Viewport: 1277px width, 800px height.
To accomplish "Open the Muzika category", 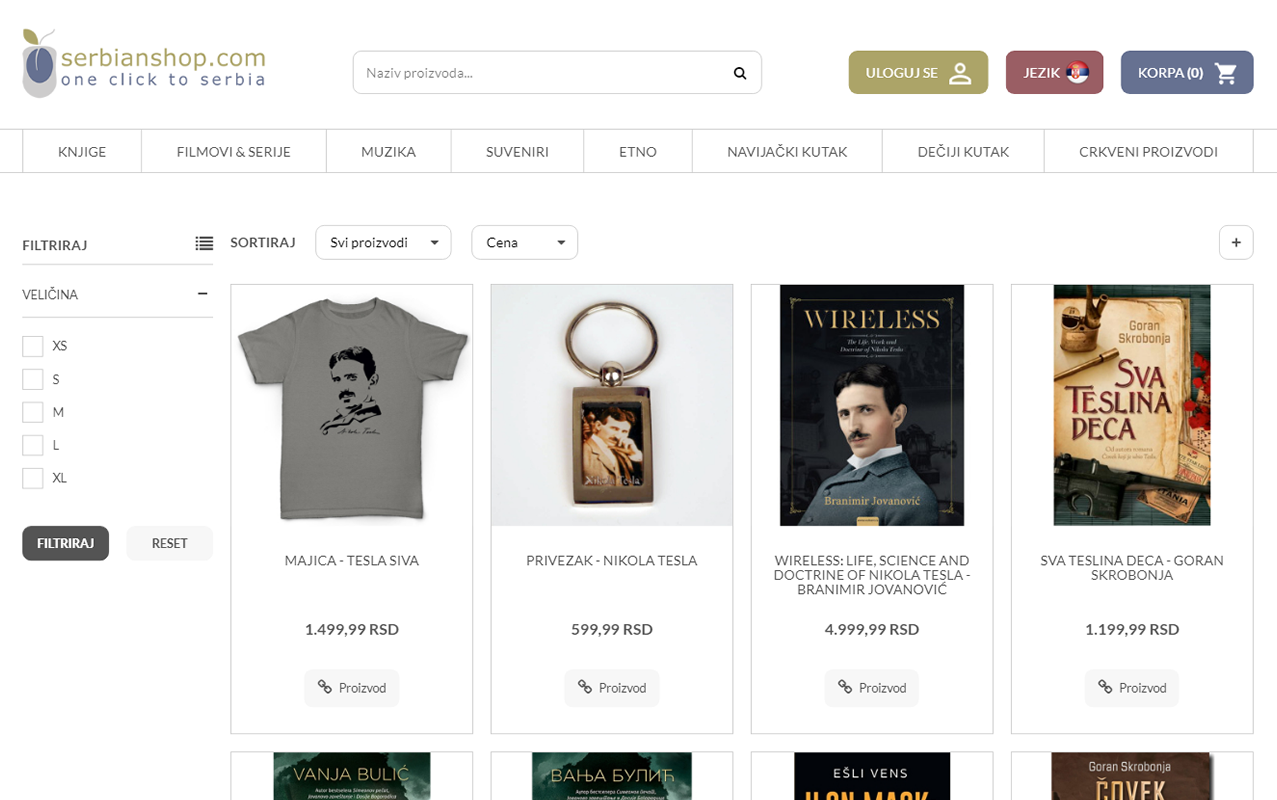I will (x=388, y=152).
